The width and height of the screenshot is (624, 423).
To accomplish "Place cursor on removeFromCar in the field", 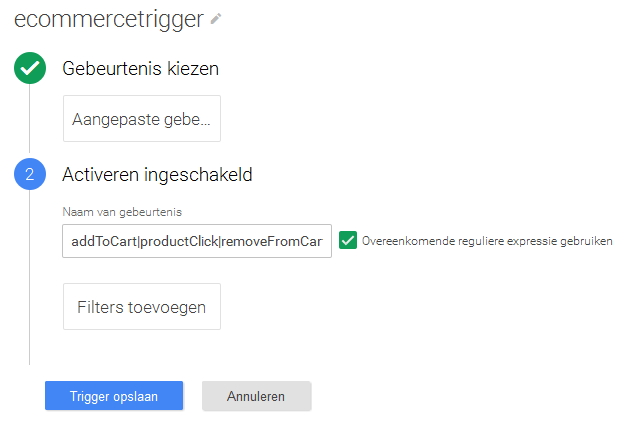I will 272,242.
